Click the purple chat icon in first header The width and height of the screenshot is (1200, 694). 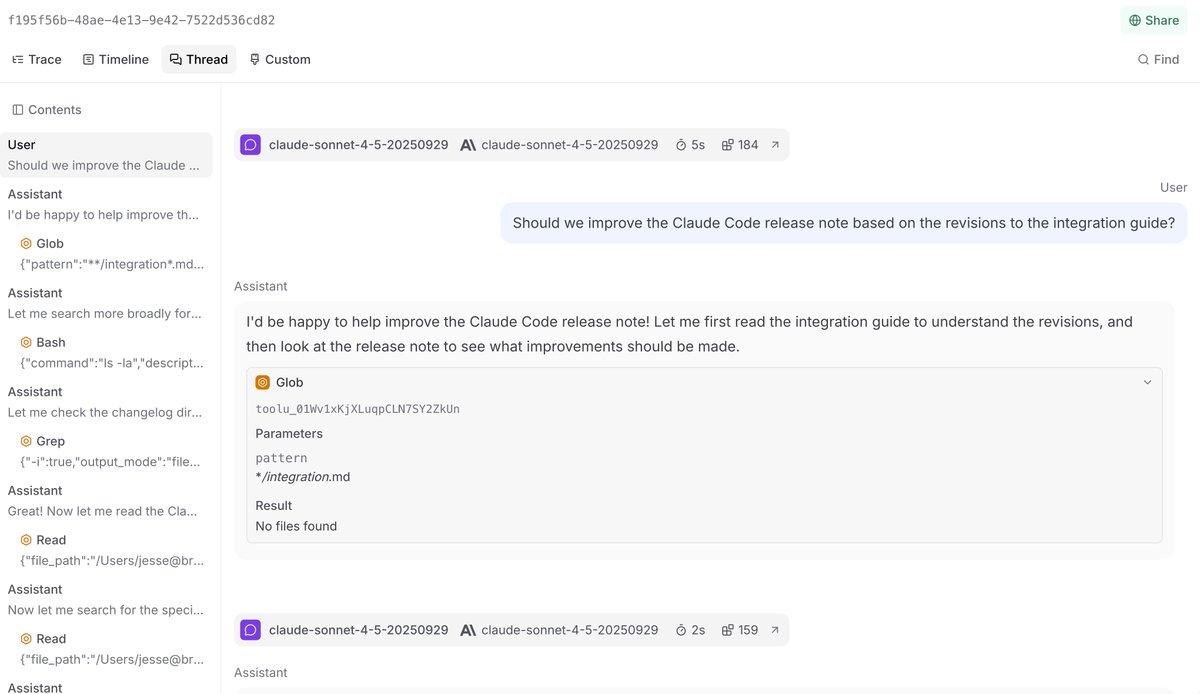pyautogui.click(x=251, y=145)
